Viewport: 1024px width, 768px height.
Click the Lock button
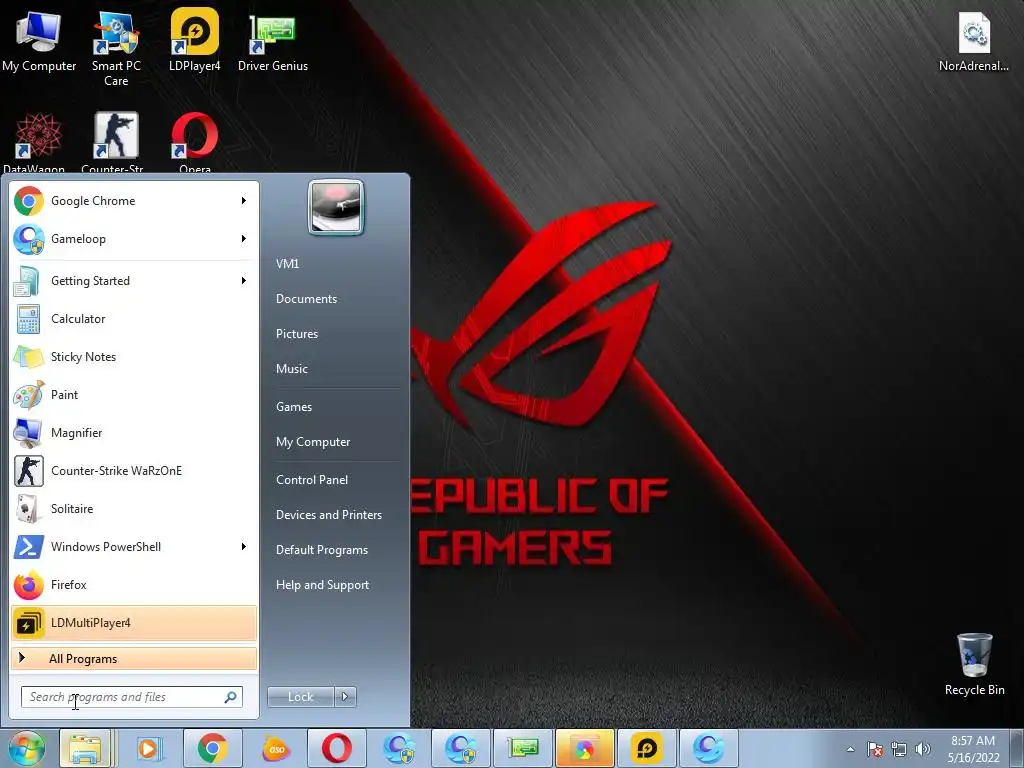(x=300, y=697)
